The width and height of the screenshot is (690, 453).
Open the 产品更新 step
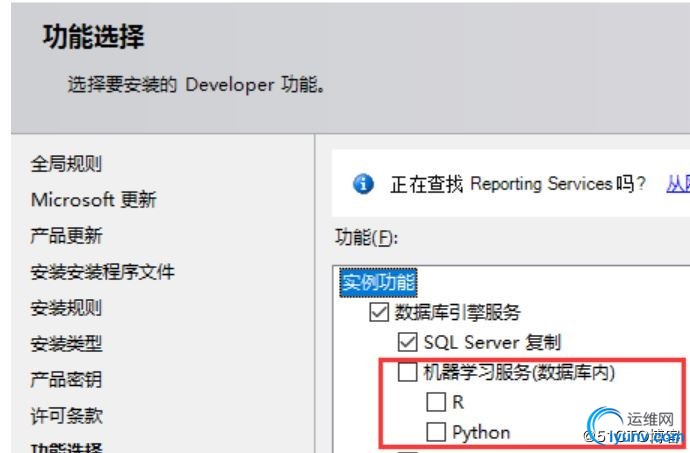point(66,236)
